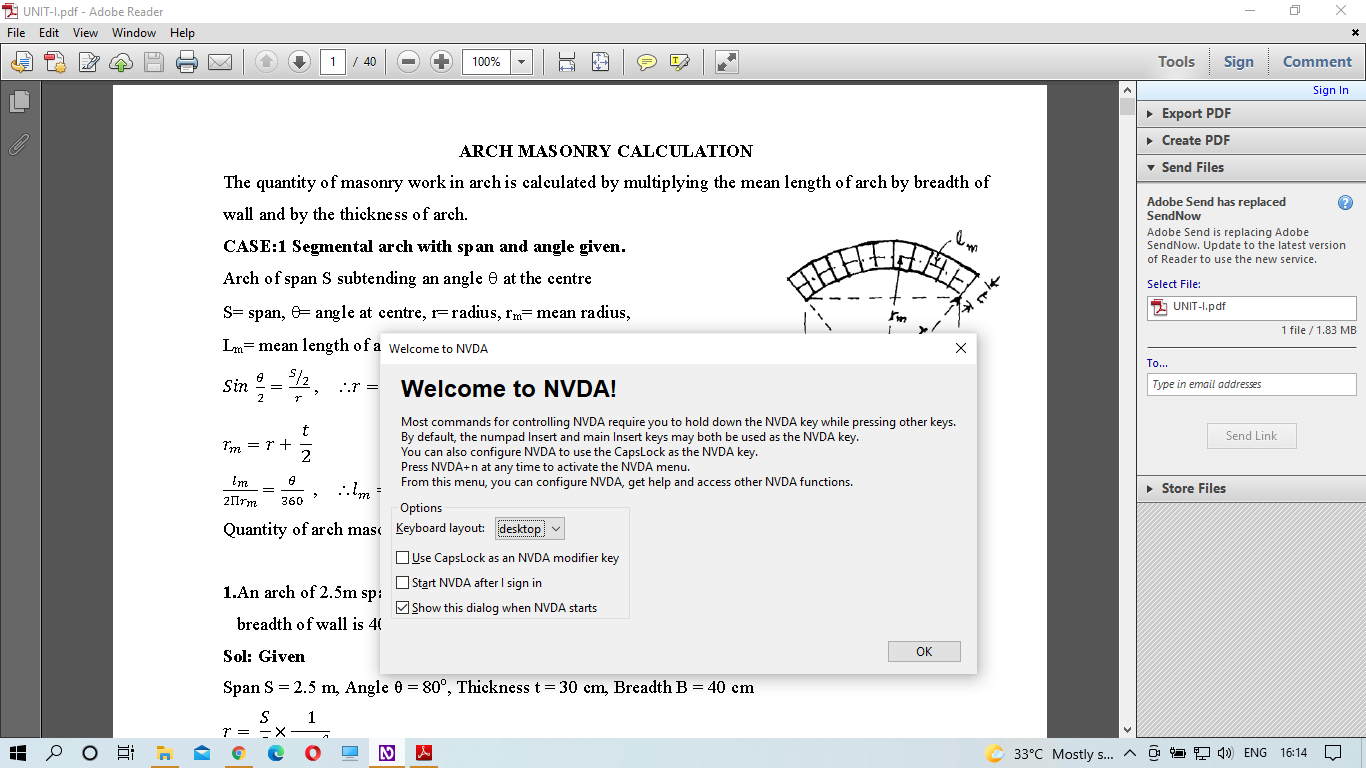Open the View menu
Image resolution: width=1366 pixels, height=768 pixels.
tap(85, 33)
